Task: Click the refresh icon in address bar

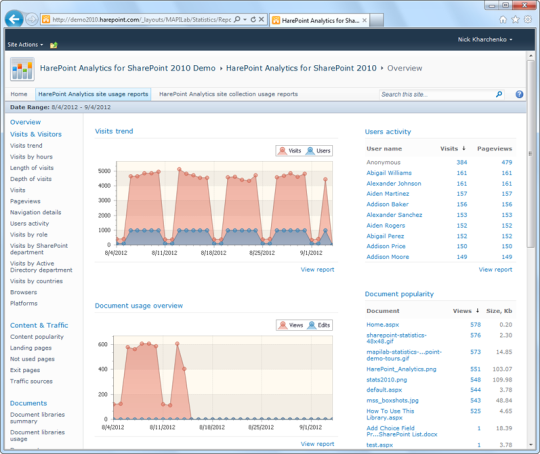Action: (x=253, y=19)
